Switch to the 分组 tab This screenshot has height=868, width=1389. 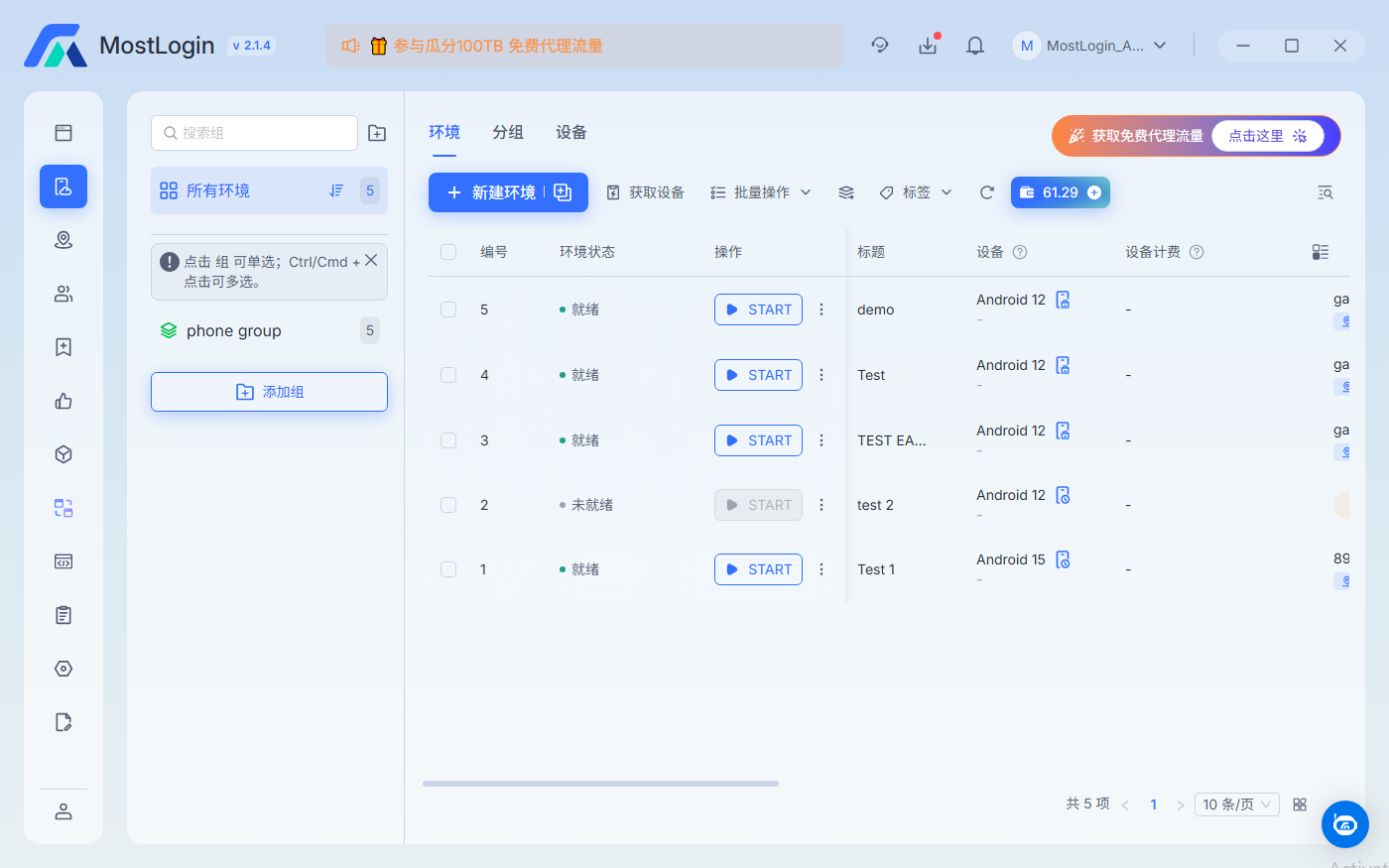point(508,132)
